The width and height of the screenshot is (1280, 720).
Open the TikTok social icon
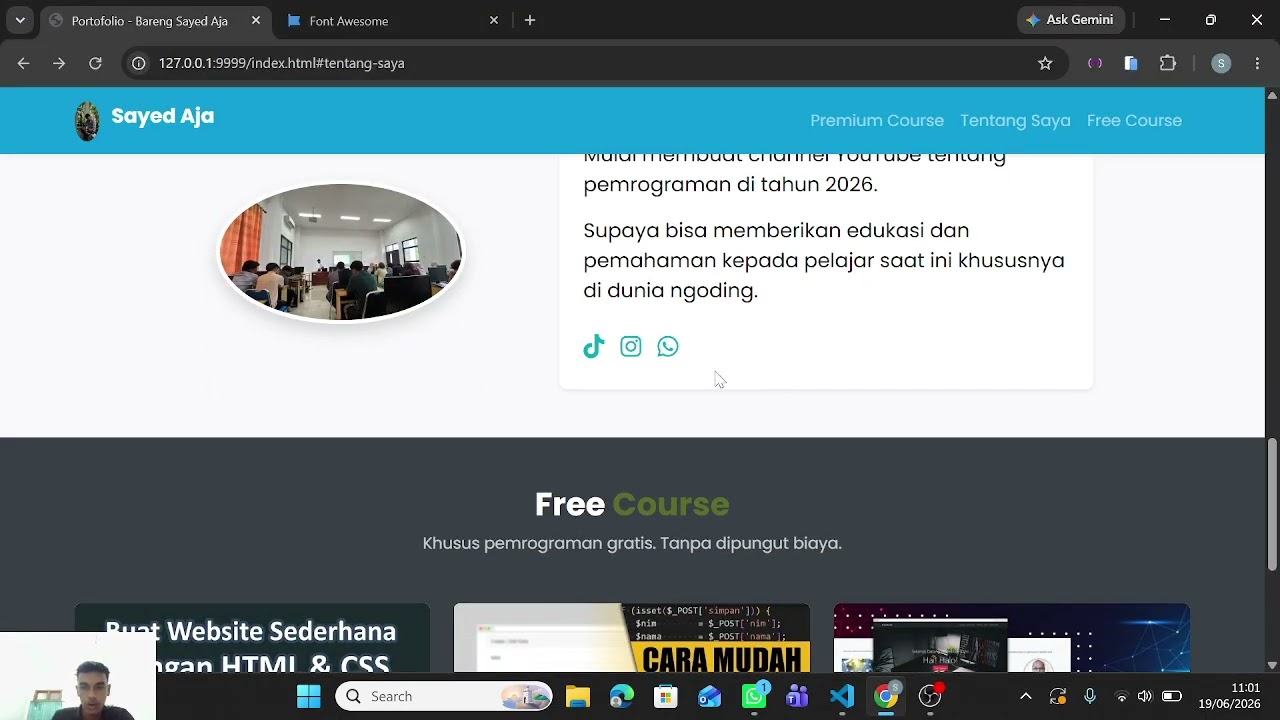click(x=594, y=346)
